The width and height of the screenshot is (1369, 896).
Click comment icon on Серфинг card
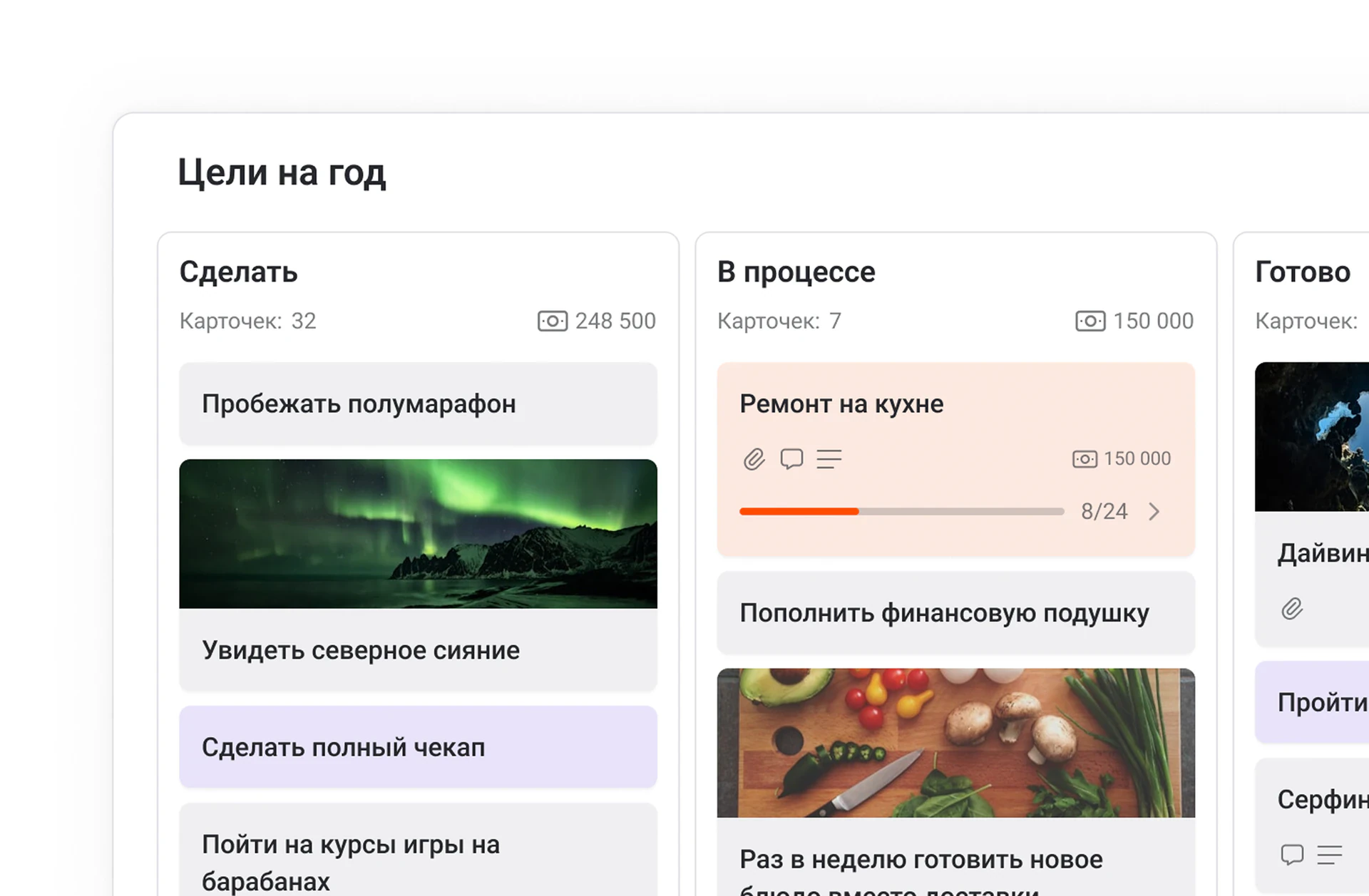tap(1292, 854)
